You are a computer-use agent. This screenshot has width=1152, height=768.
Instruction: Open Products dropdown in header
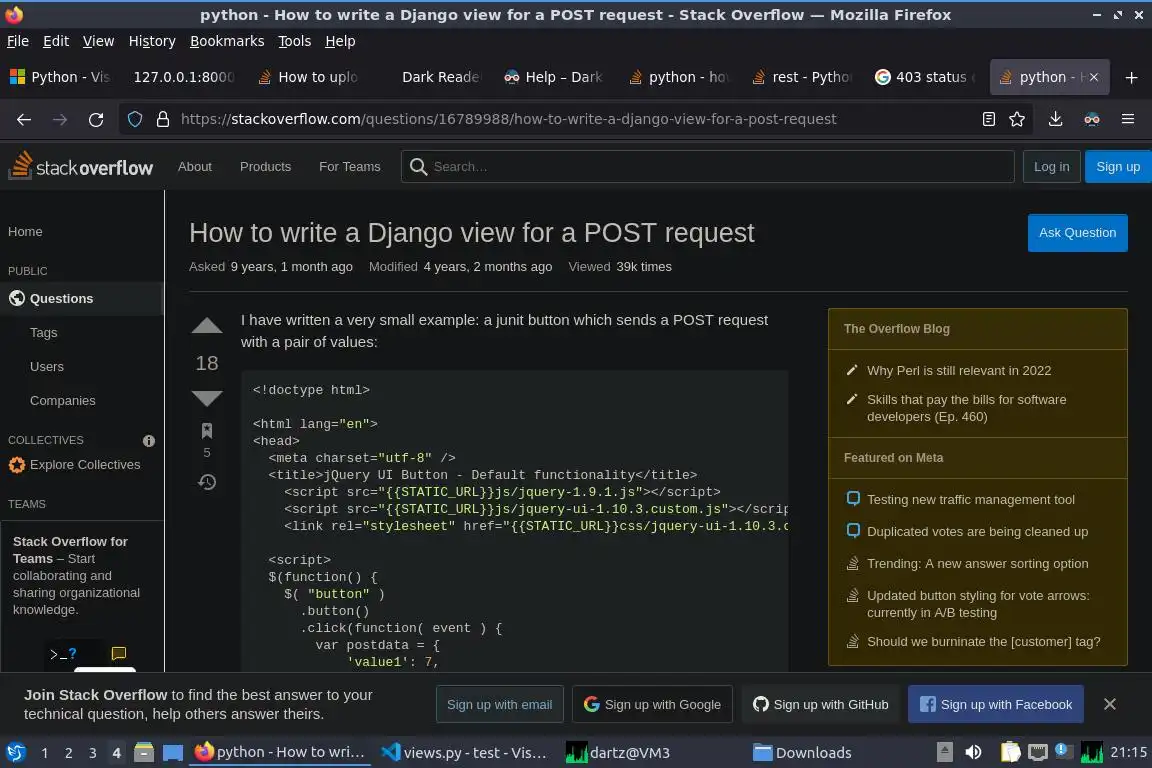click(265, 167)
